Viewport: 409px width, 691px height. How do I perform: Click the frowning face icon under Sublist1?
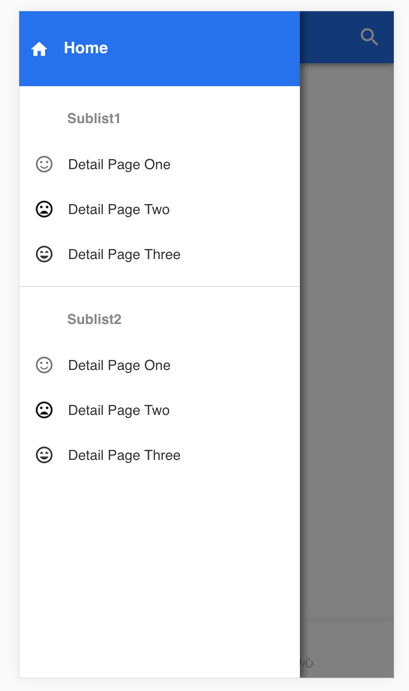(44, 209)
